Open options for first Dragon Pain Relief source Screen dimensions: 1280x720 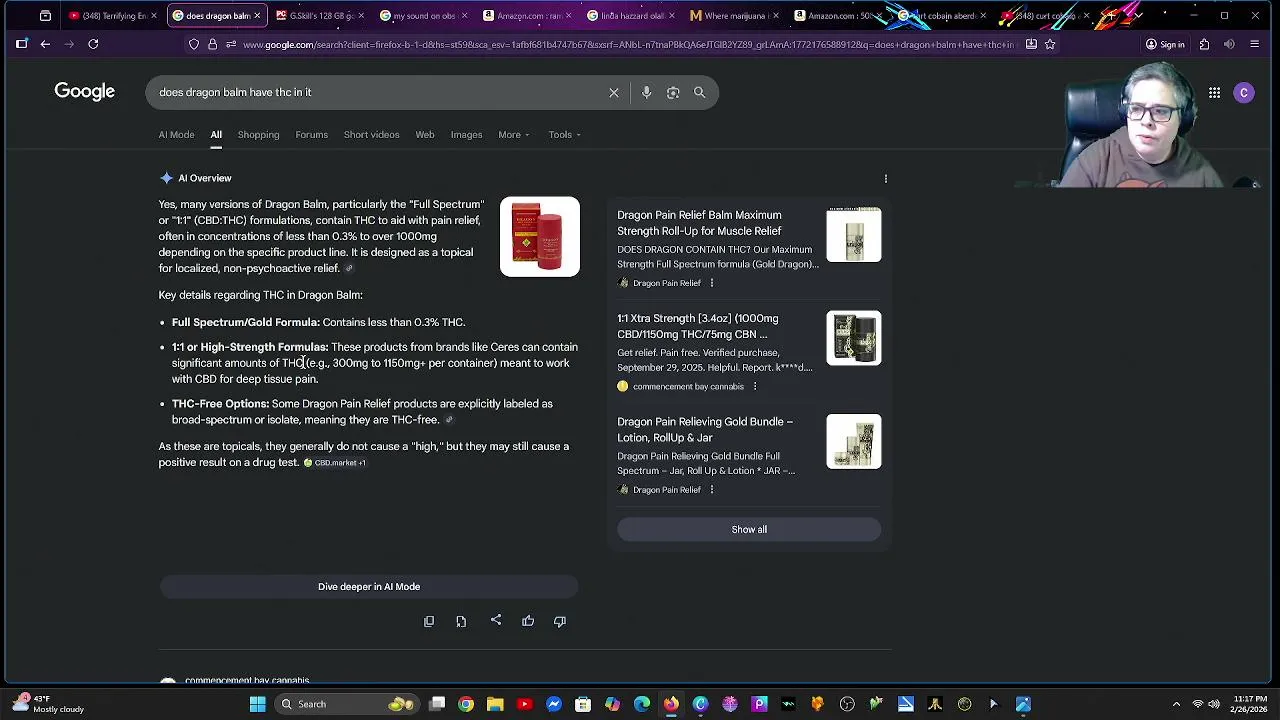(711, 283)
